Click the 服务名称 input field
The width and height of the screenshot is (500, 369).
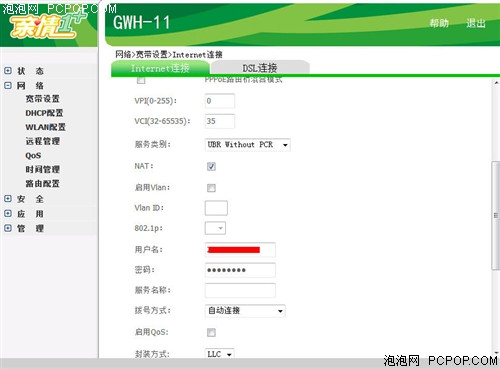pyautogui.click(x=240, y=290)
